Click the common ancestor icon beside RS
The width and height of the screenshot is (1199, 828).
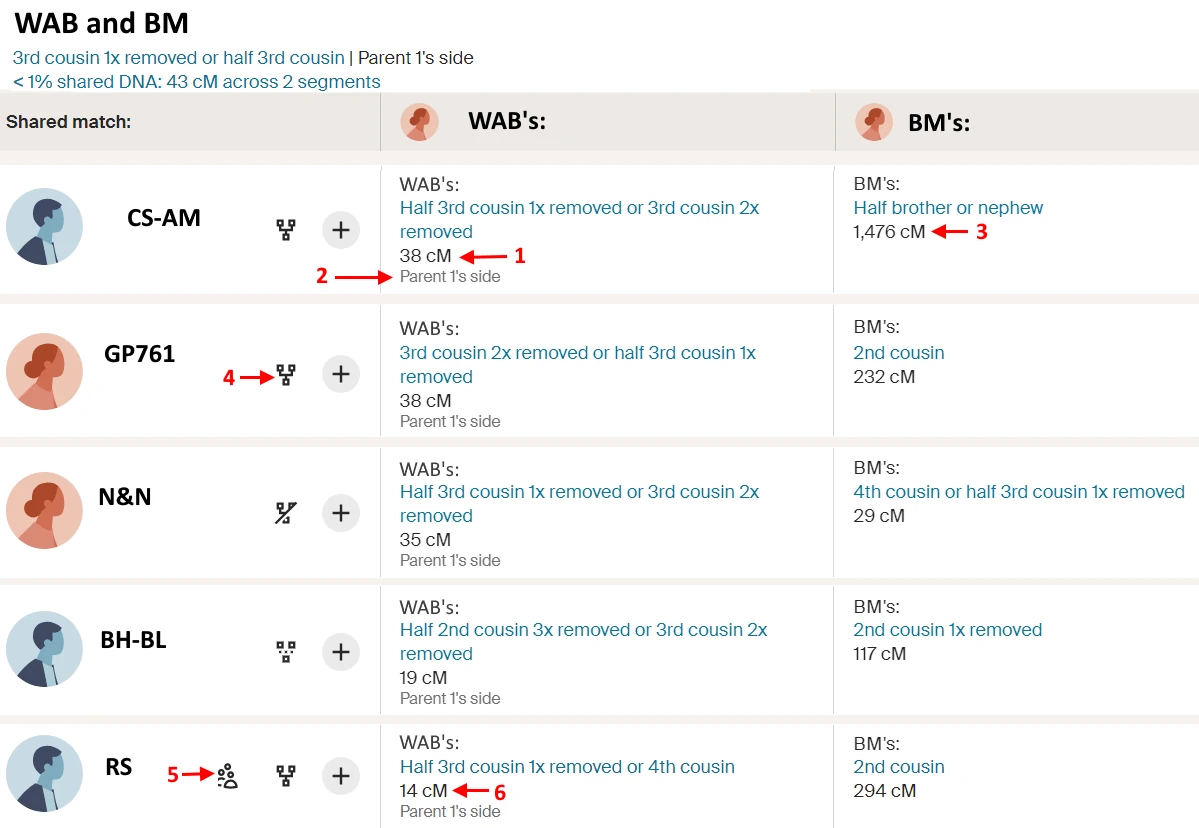pyautogui.click(x=227, y=776)
